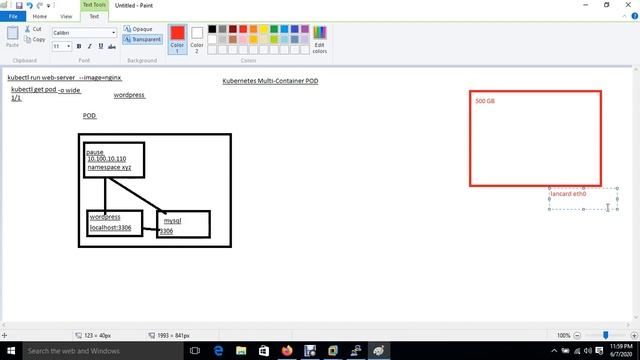Pick the orange color swatch
This screenshot has width=640, height=360.
pos(253,29)
